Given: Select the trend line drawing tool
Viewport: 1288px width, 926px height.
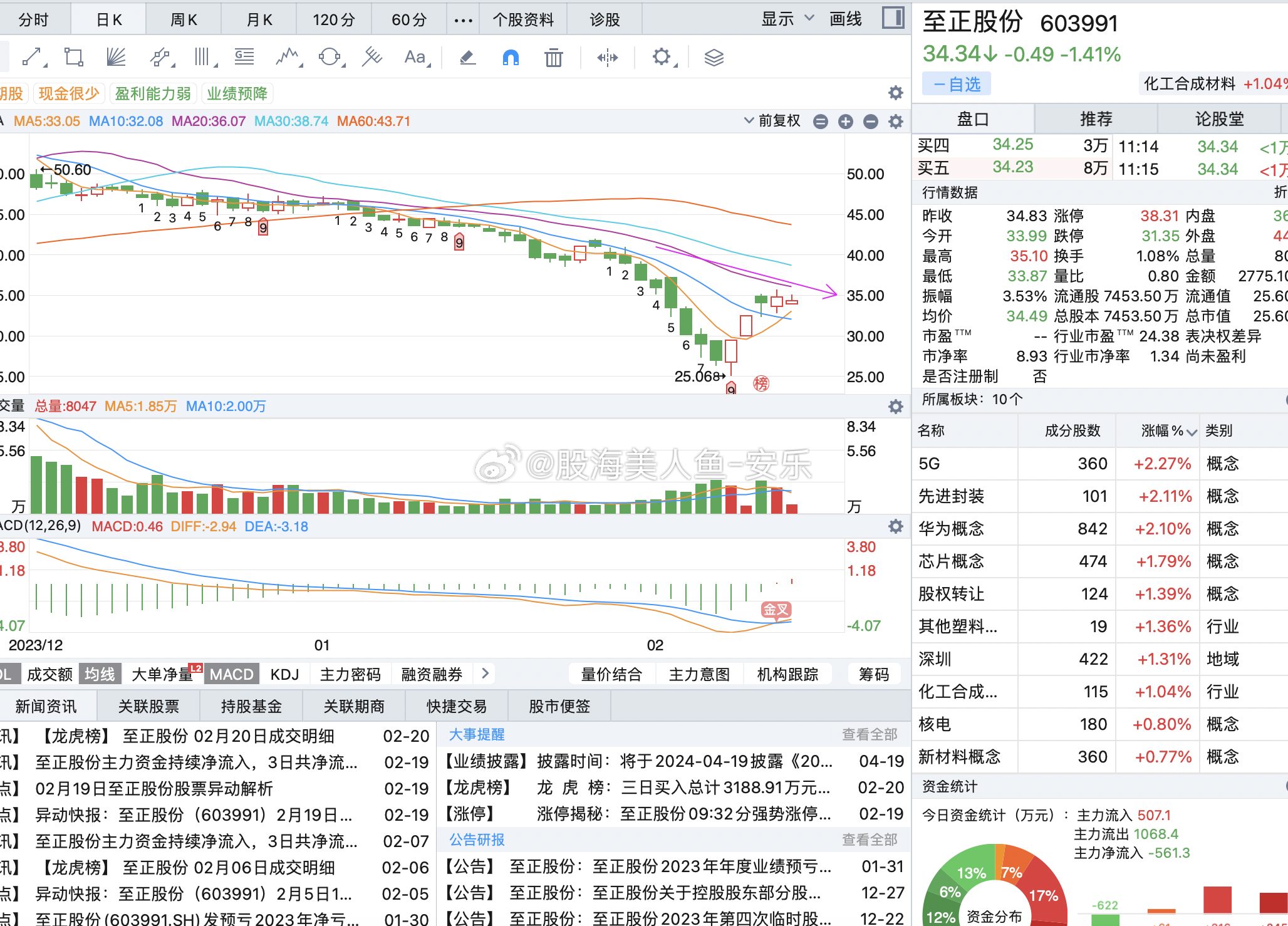Looking at the screenshot, I should click(x=33, y=58).
